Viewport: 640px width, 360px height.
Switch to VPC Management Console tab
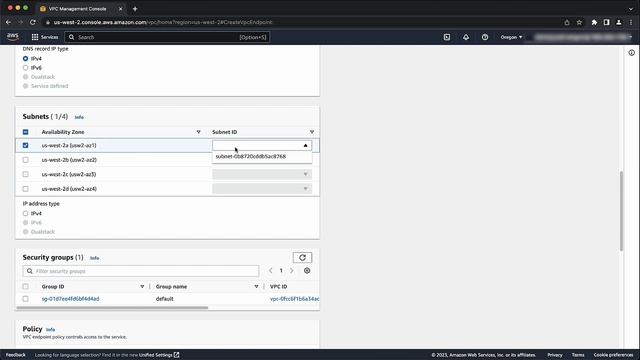point(78,9)
